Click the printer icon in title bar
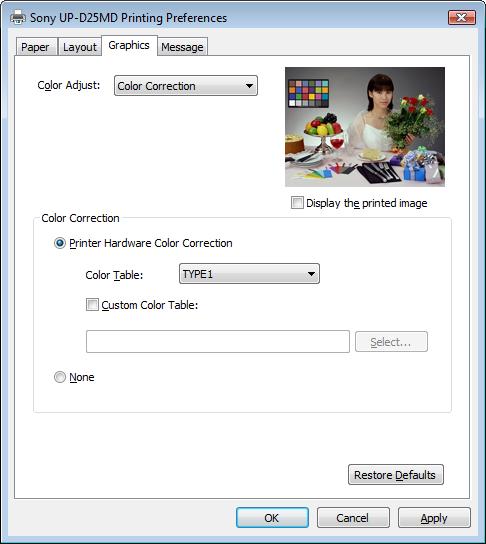 point(18,17)
